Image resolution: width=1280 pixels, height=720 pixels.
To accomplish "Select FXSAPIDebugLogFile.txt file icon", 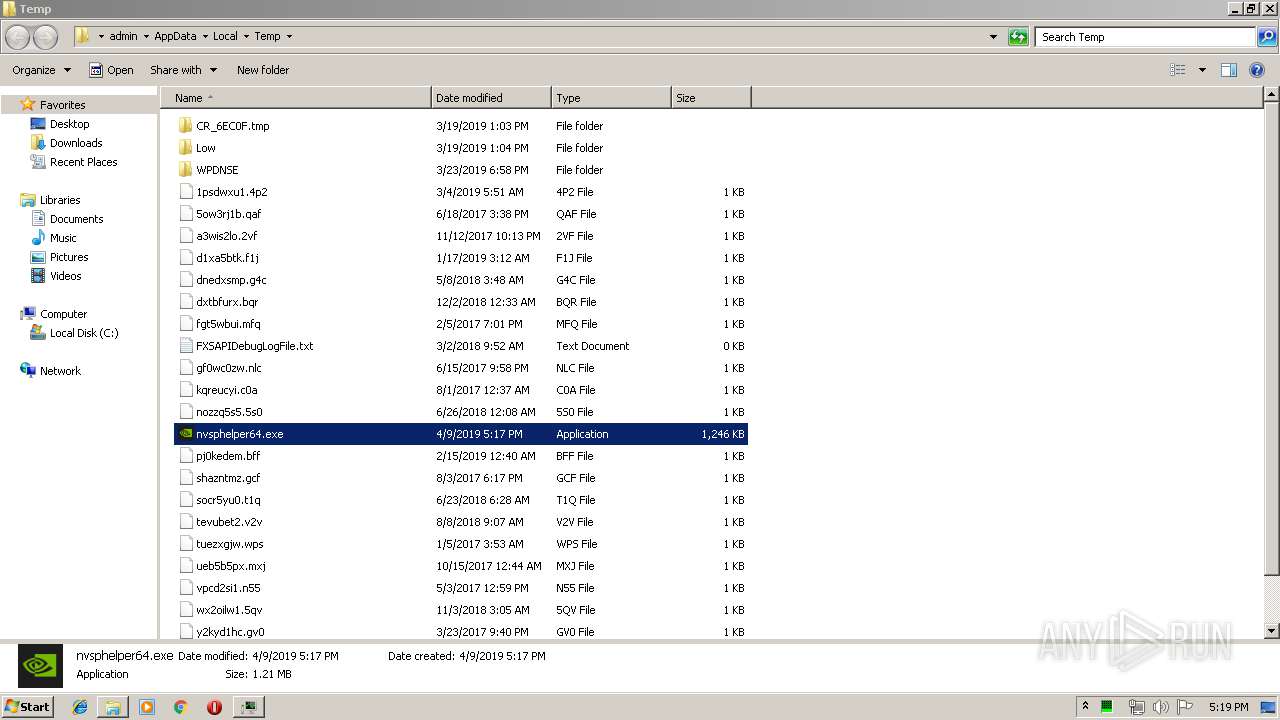I will point(185,346).
